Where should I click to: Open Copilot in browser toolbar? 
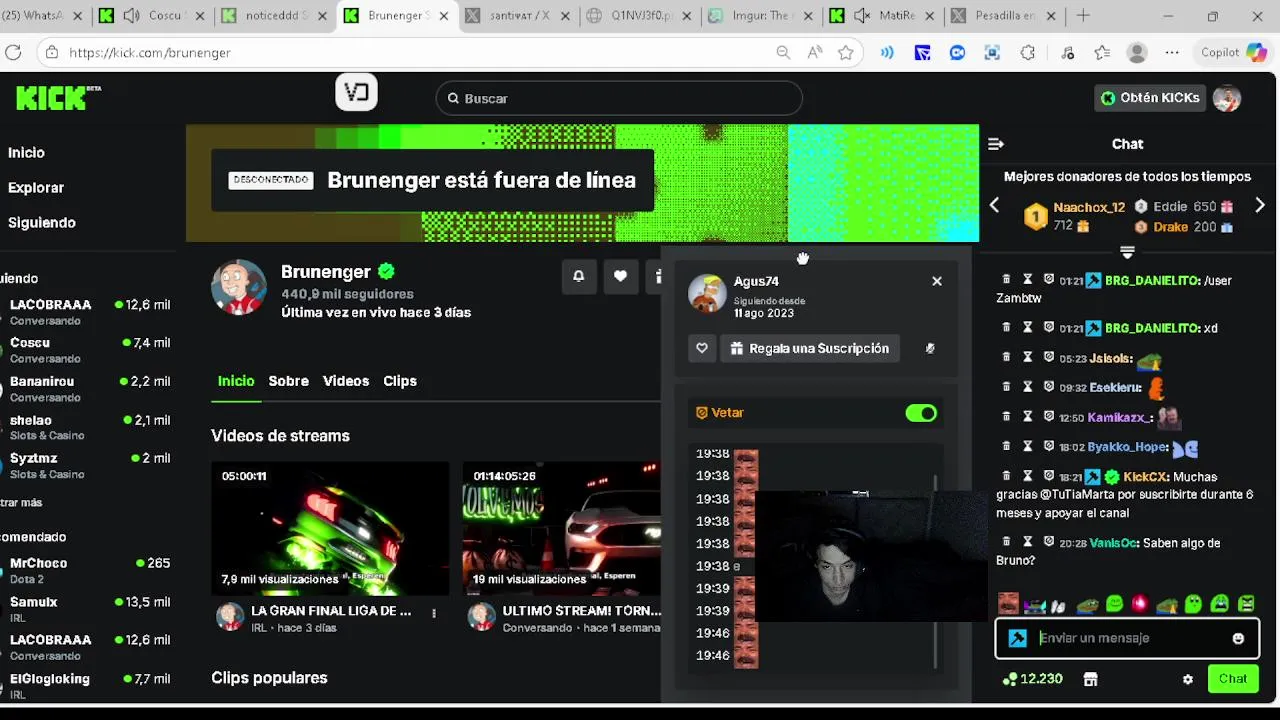click(x=1233, y=52)
